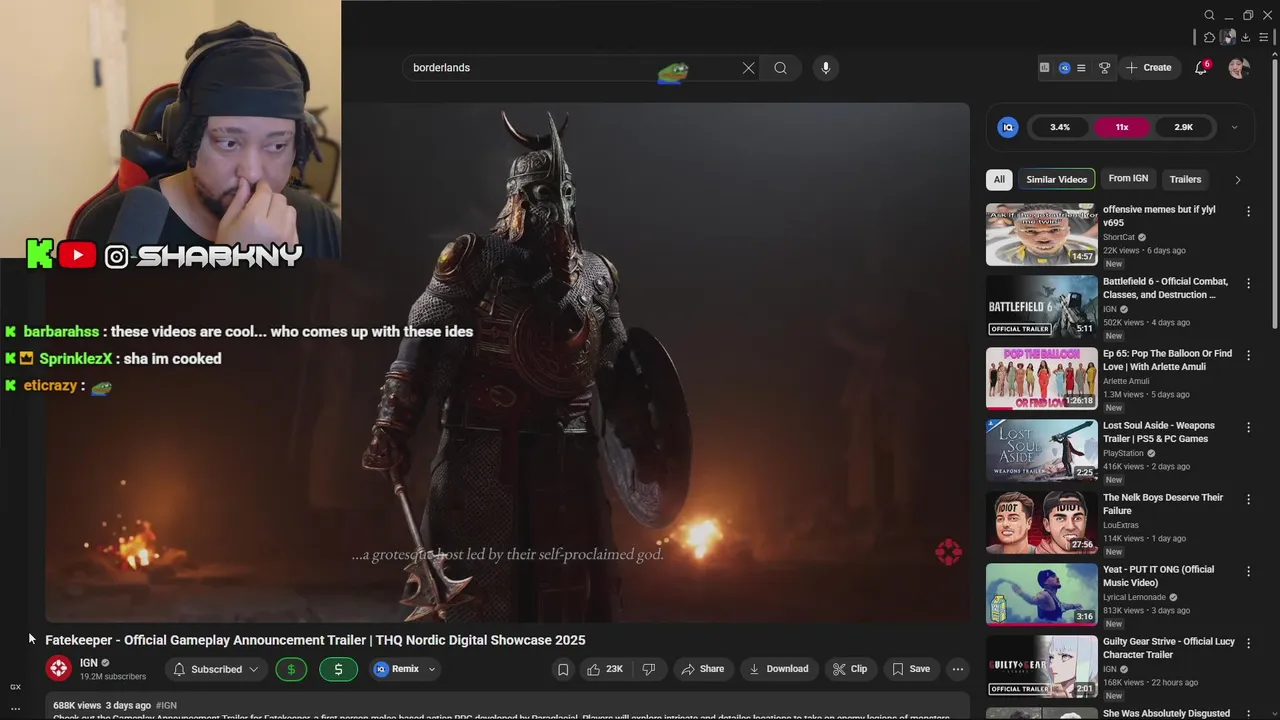The height and width of the screenshot is (720, 1280).
Task: Open browser tab search magnifier
Action: coord(1209,15)
